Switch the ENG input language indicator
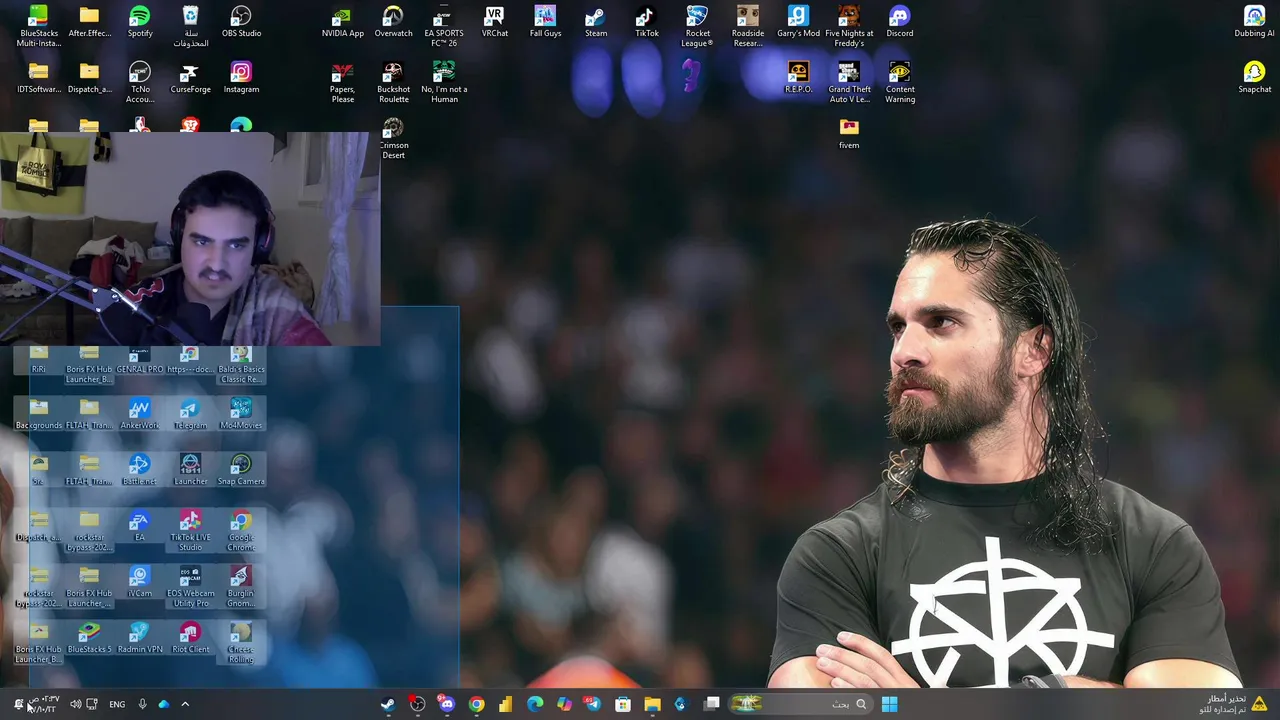The image size is (1280, 720). [x=117, y=704]
